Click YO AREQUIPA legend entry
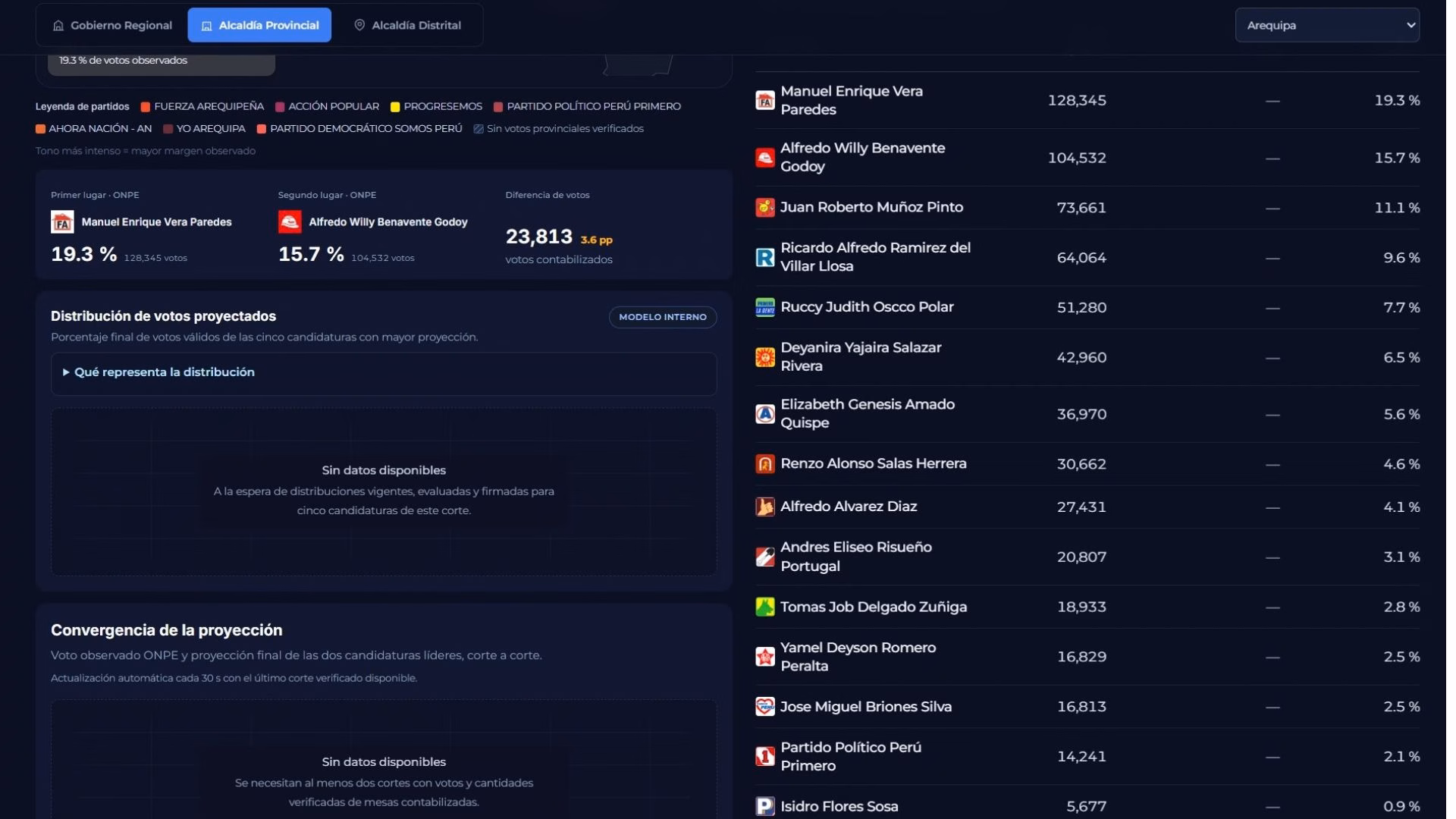1456x819 pixels. pos(205,129)
